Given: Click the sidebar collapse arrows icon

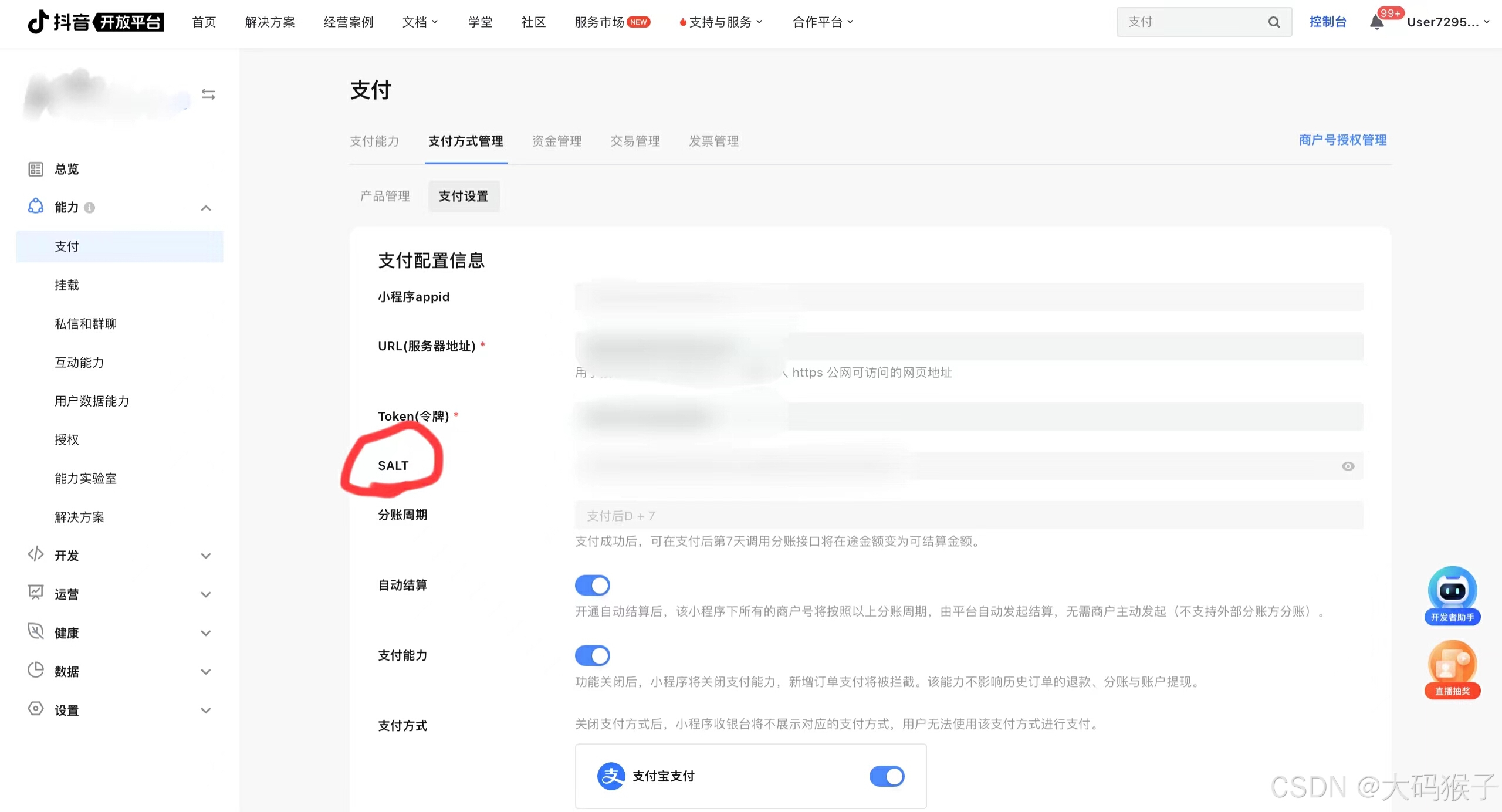Looking at the screenshot, I should pyautogui.click(x=209, y=94).
